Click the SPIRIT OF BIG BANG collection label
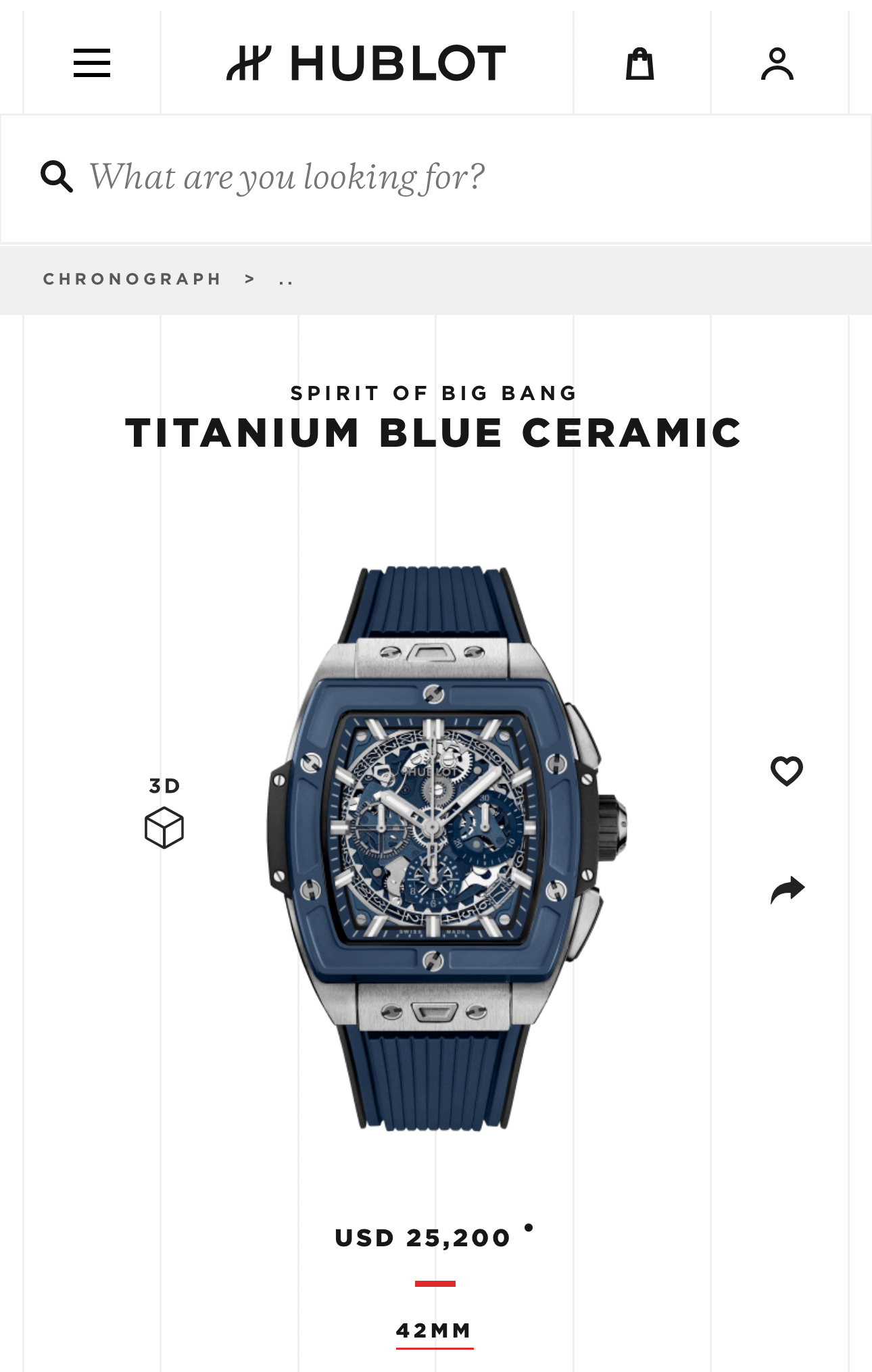Image resolution: width=872 pixels, height=1372 pixels. (x=435, y=393)
